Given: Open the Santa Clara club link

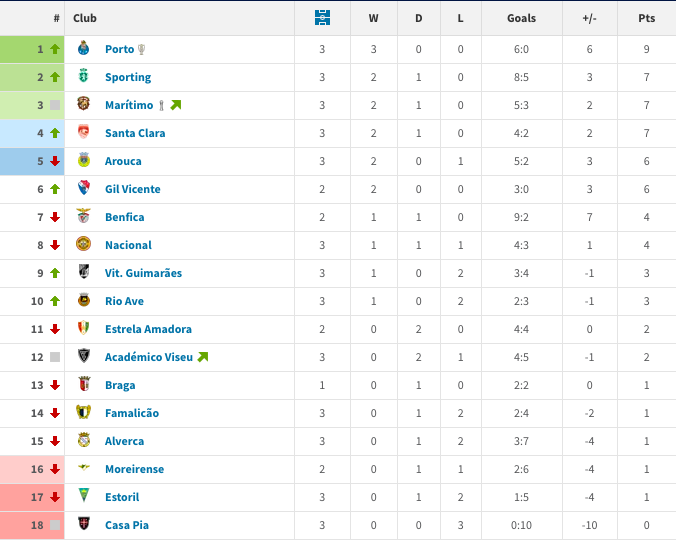Looking at the screenshot, I should coord(135,133).
